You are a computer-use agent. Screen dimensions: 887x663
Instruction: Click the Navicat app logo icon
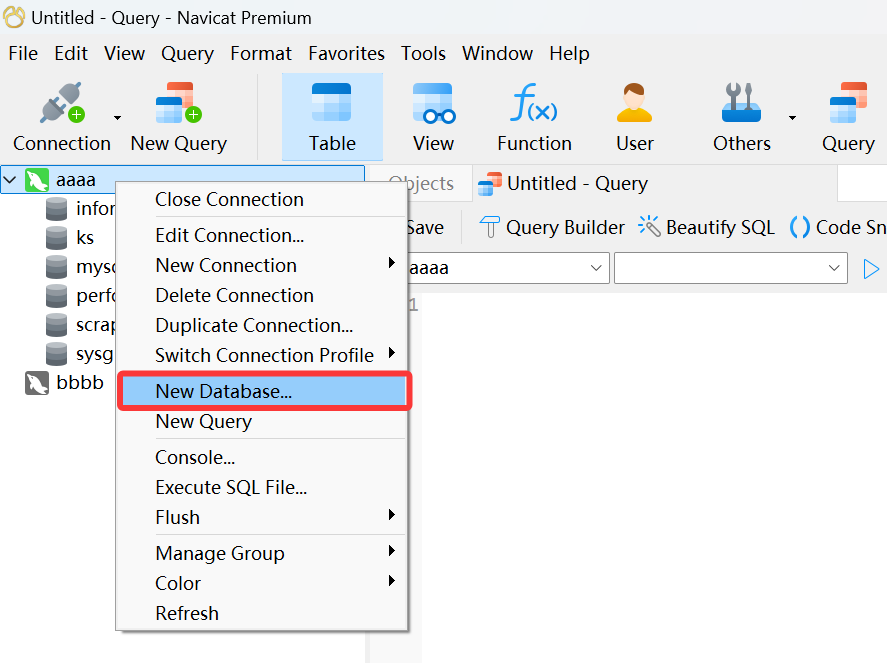(14, 18)
